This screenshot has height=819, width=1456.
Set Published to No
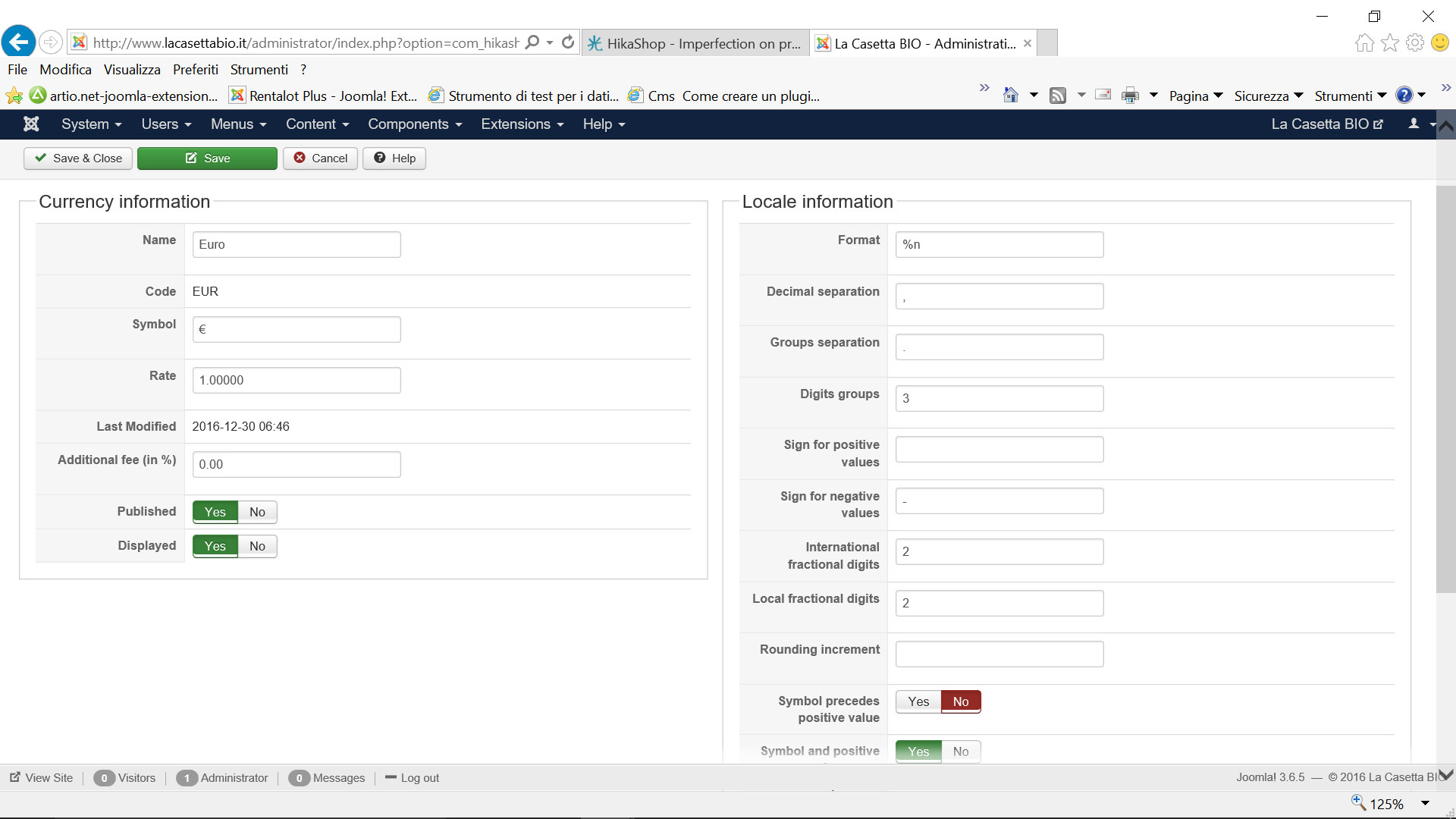tap(257, 512)
